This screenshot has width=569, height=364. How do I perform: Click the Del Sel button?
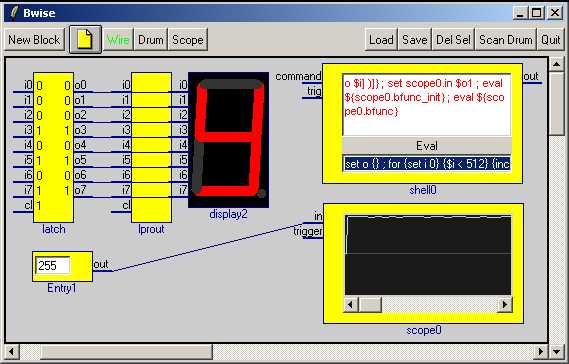click(x=453, y=40)
